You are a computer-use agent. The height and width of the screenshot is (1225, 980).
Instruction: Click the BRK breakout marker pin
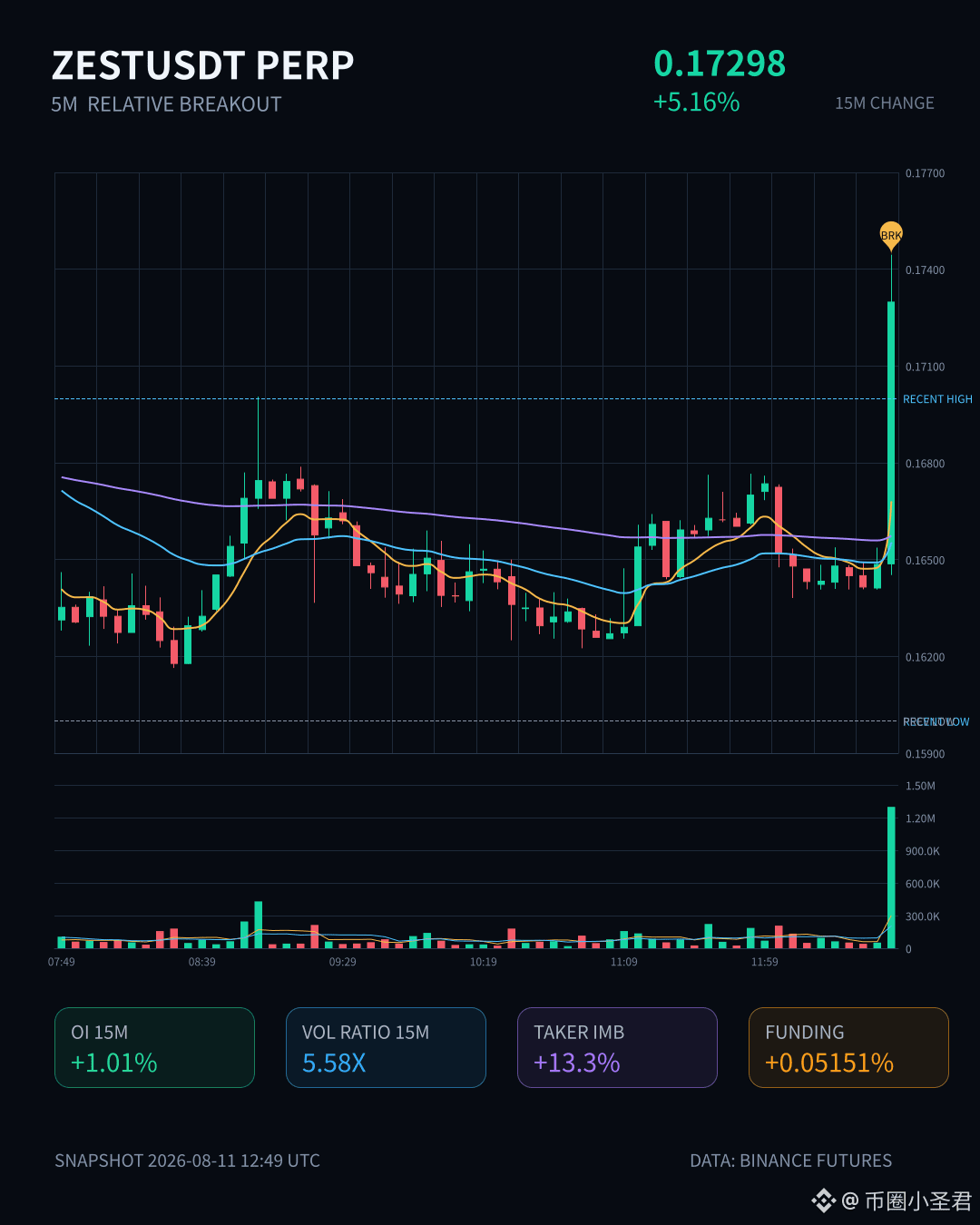(891, 235)
